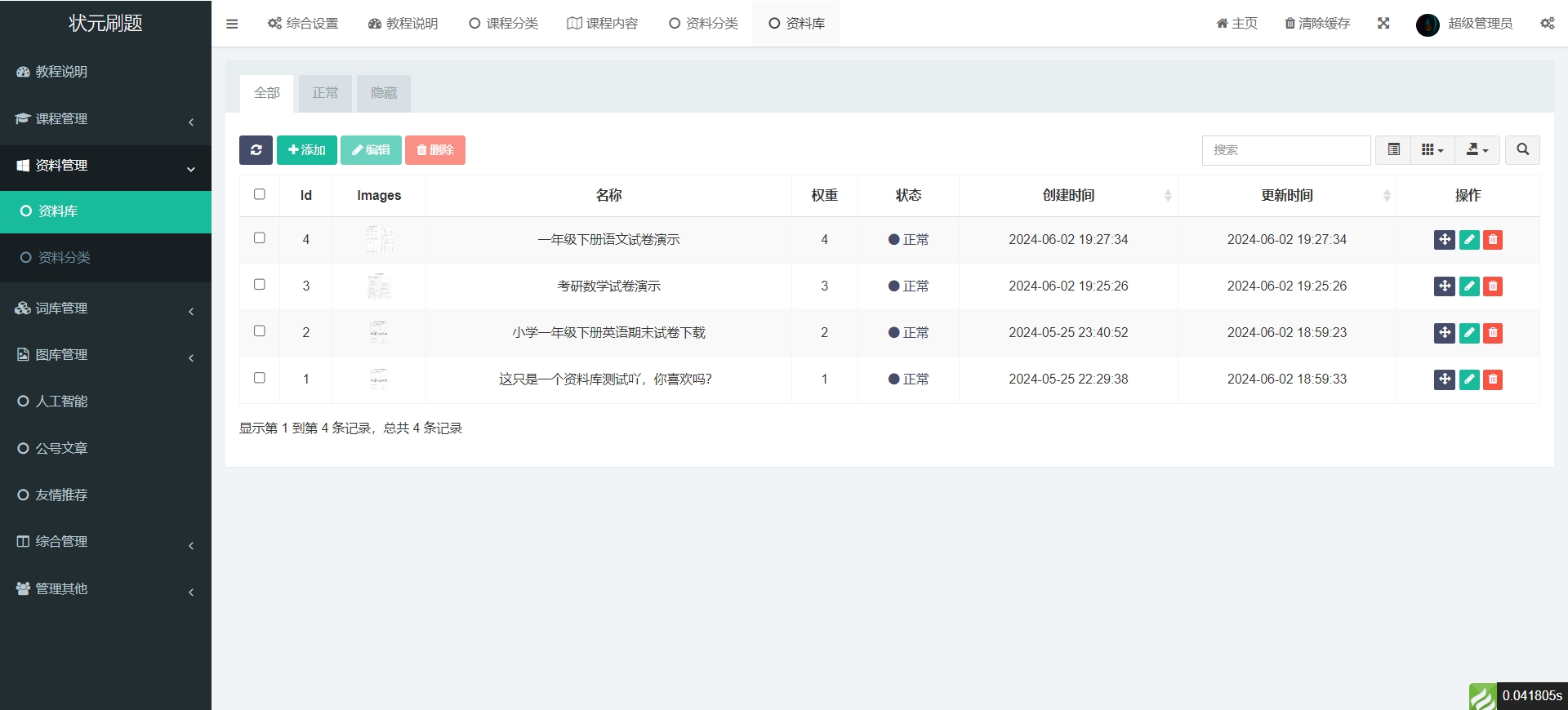
Task: Open 人工智能 in the sidebar
Action: [x=105, y=402]
